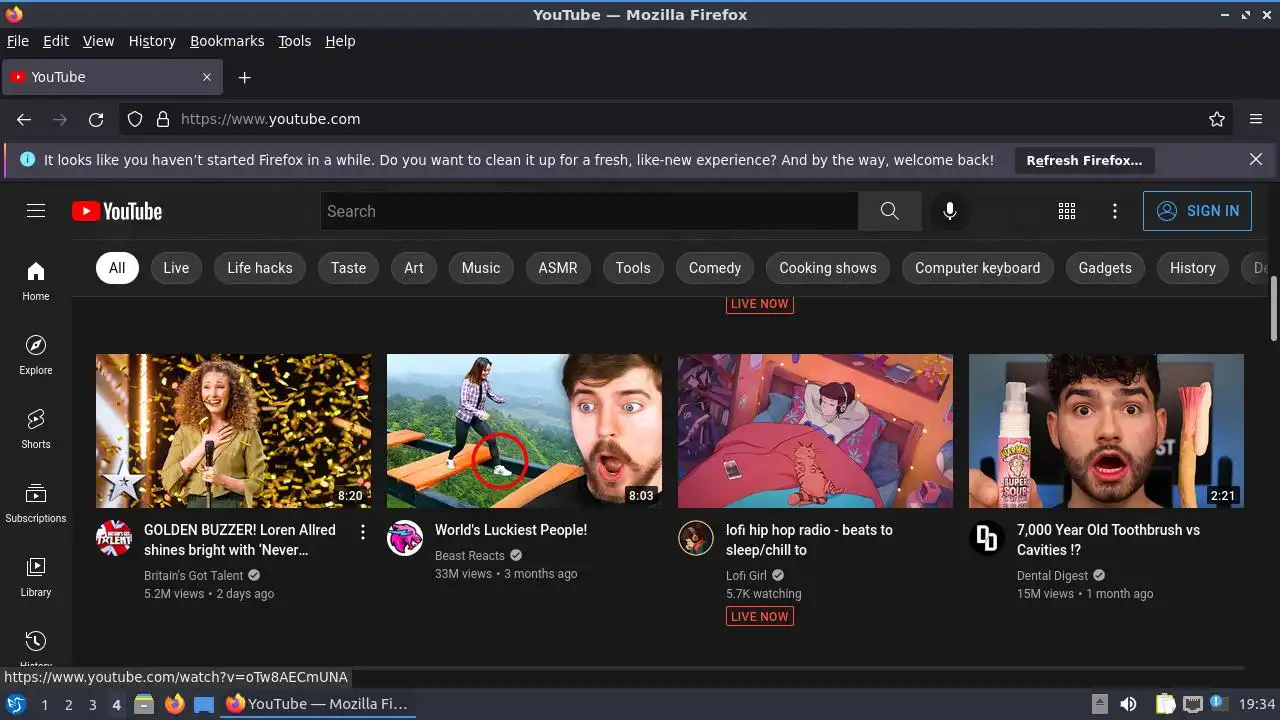Click the YouTube logo

click(117, 211)
